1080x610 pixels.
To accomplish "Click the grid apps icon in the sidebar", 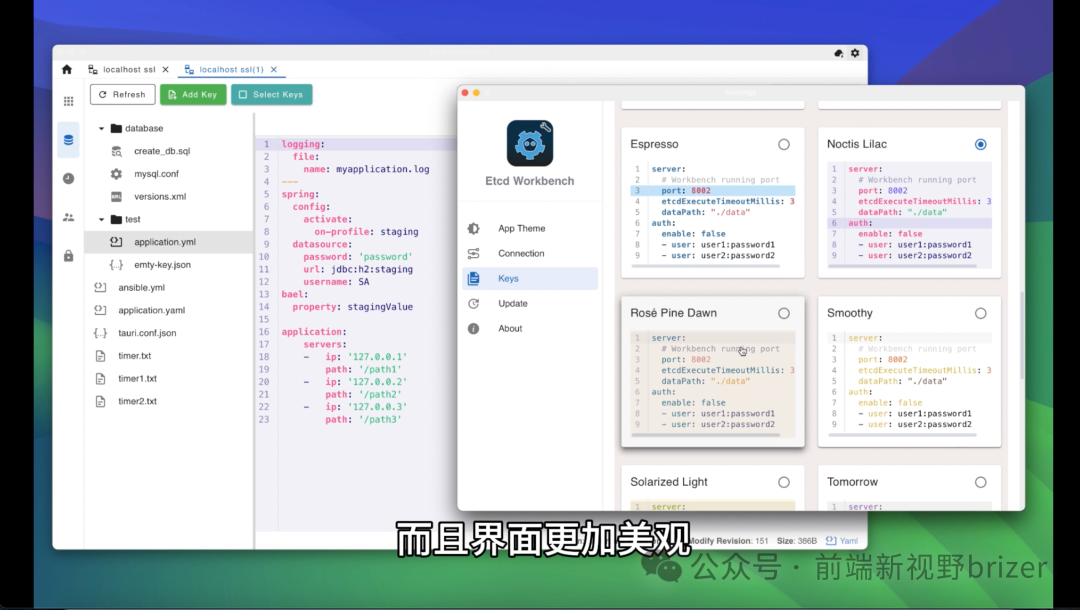I will click(x=67, y=101).
